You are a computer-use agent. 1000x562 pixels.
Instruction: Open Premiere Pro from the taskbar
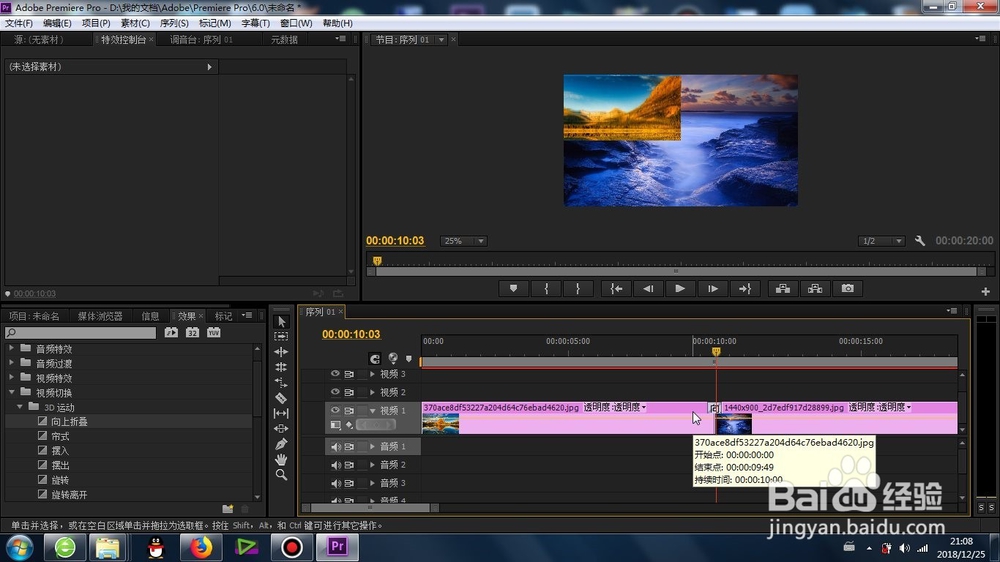click(x=337, y=547)
